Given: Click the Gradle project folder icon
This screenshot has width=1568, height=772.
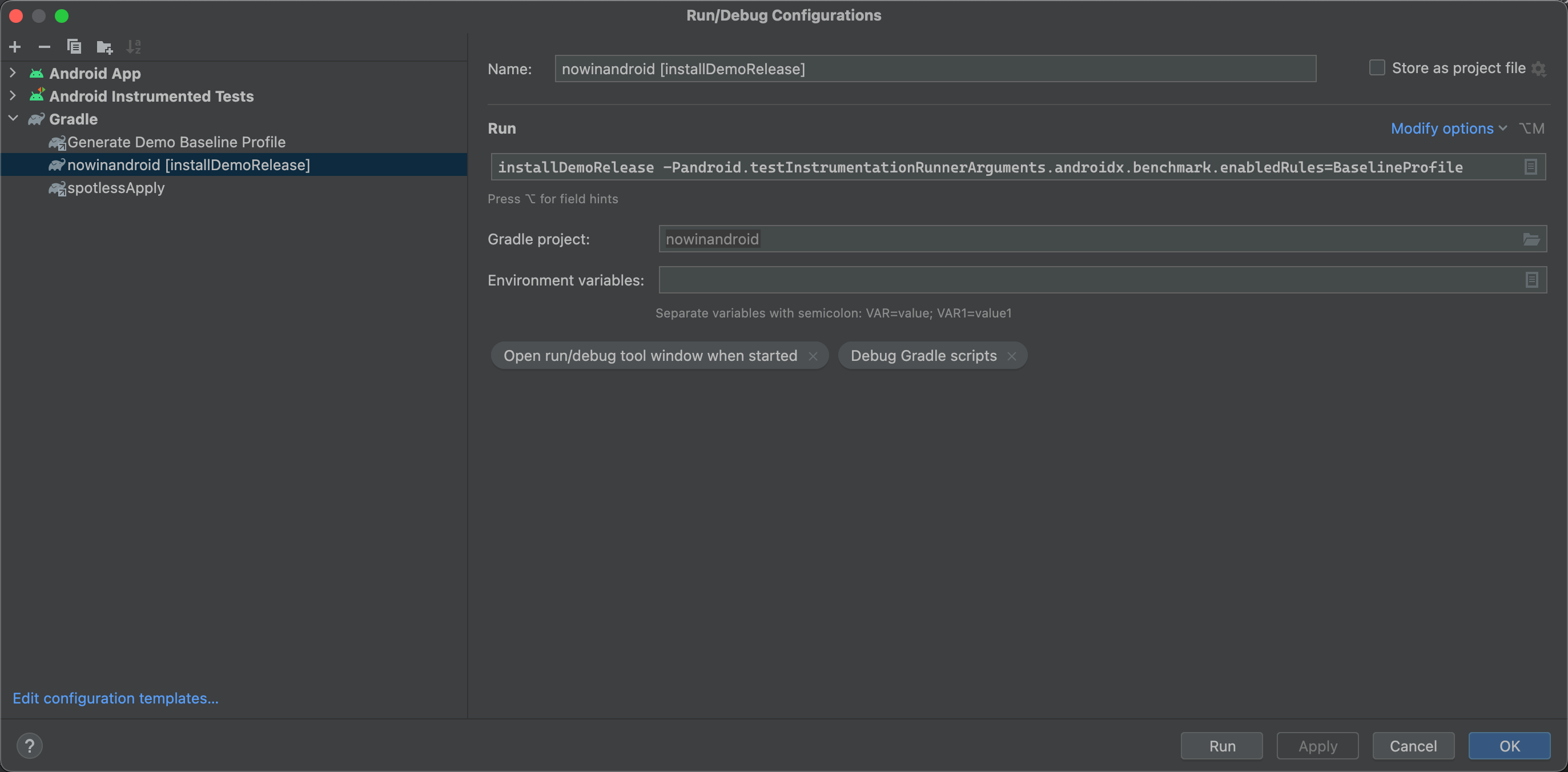Looking at the screenshot, I should click(x=1531, y=239).
